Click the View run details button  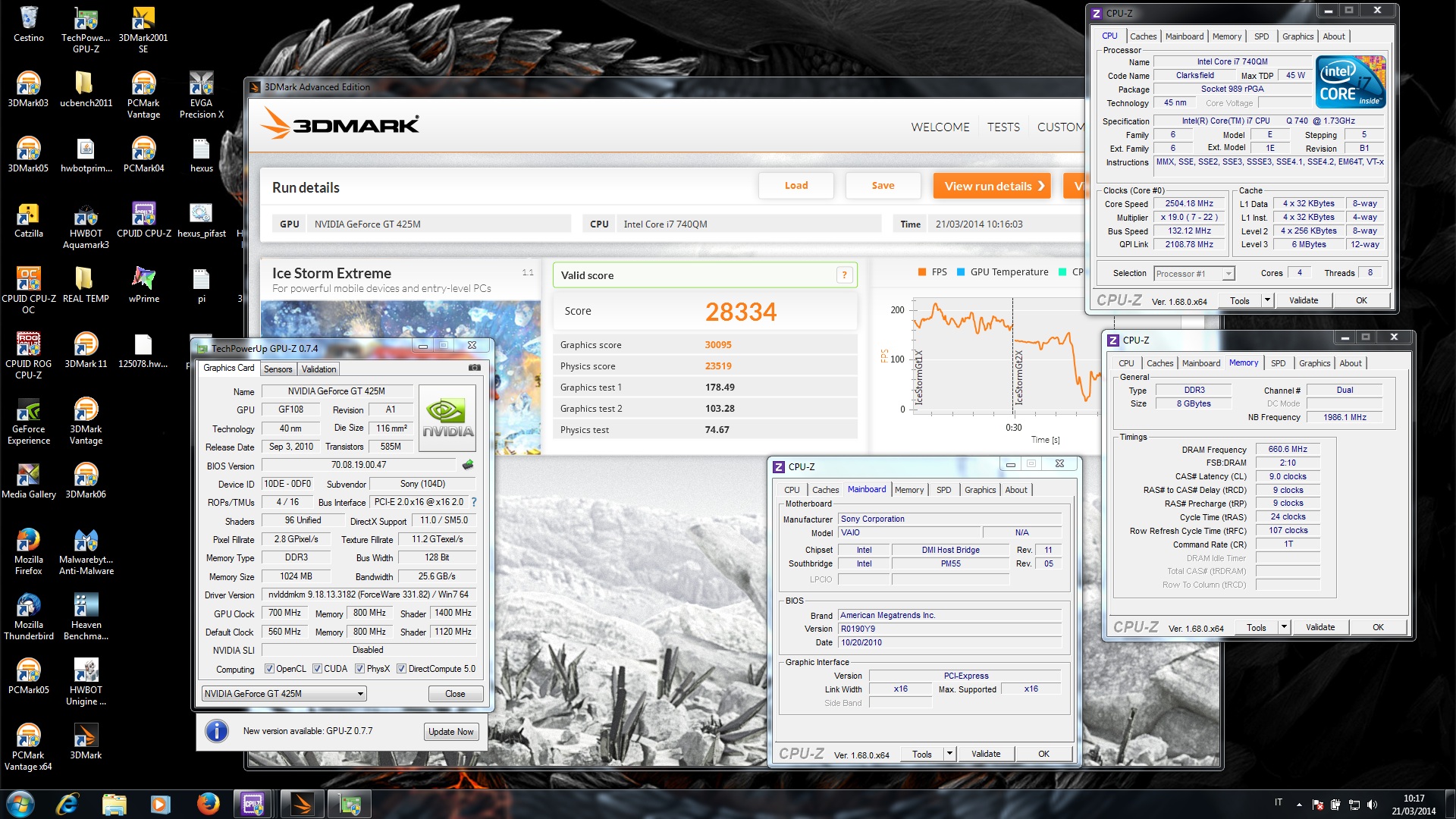pos(992,186)
